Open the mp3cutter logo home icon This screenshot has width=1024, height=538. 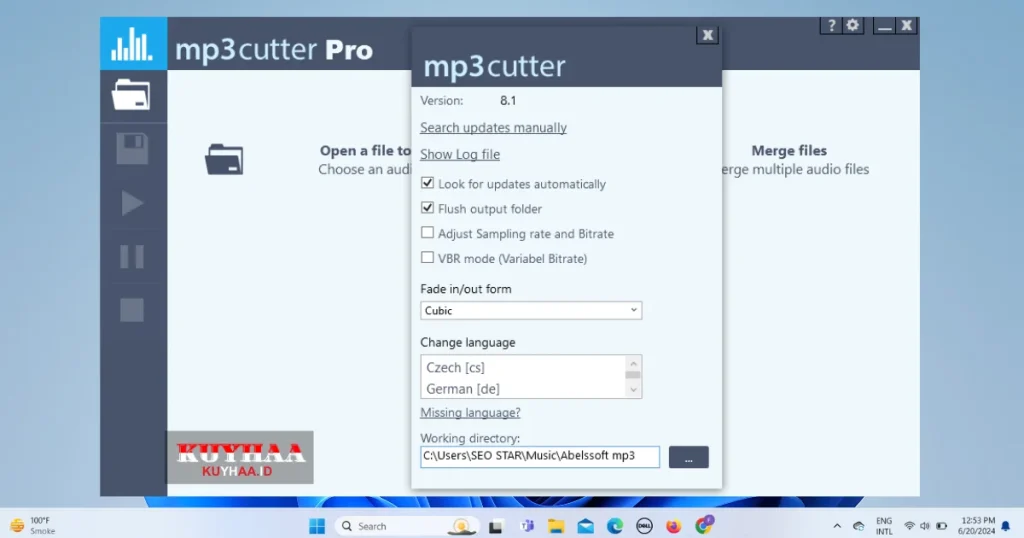[x=133, y=44]
